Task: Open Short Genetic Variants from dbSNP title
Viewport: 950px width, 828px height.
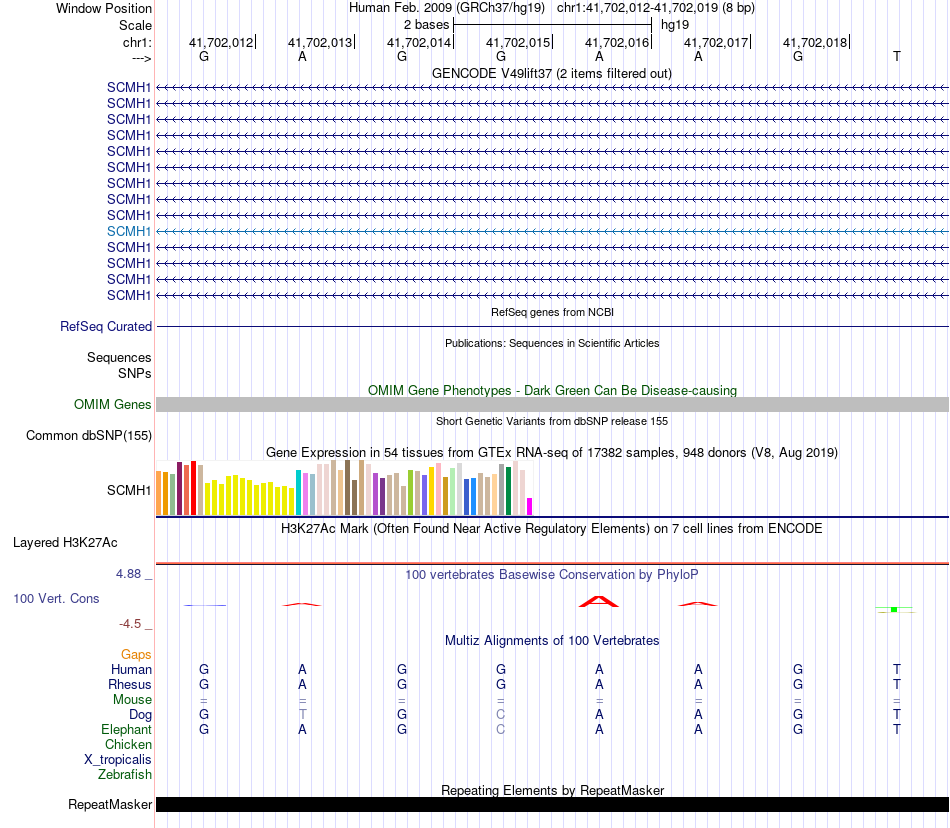Action: tap(552, 421)
